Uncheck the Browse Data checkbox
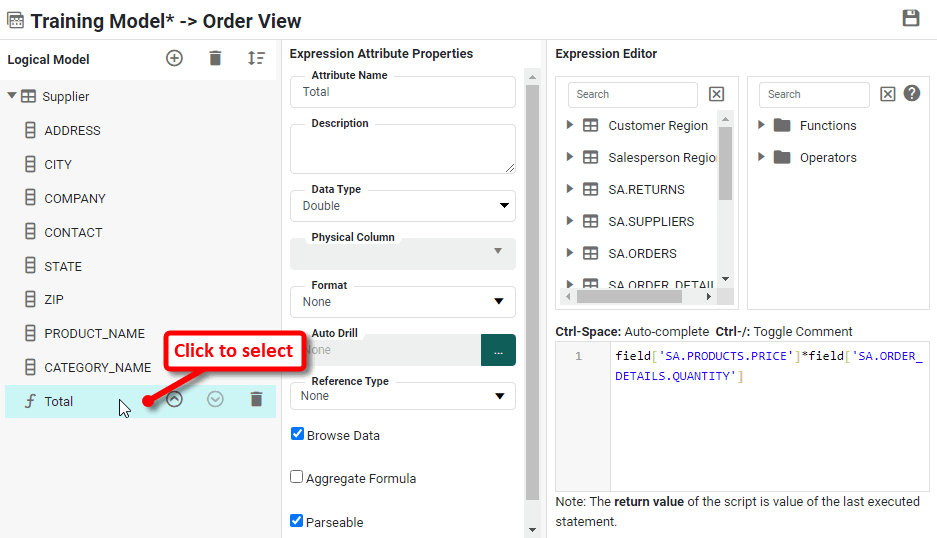Image resolution: width=937 pixels, height=538 pixels. click(x=297, y=434)
